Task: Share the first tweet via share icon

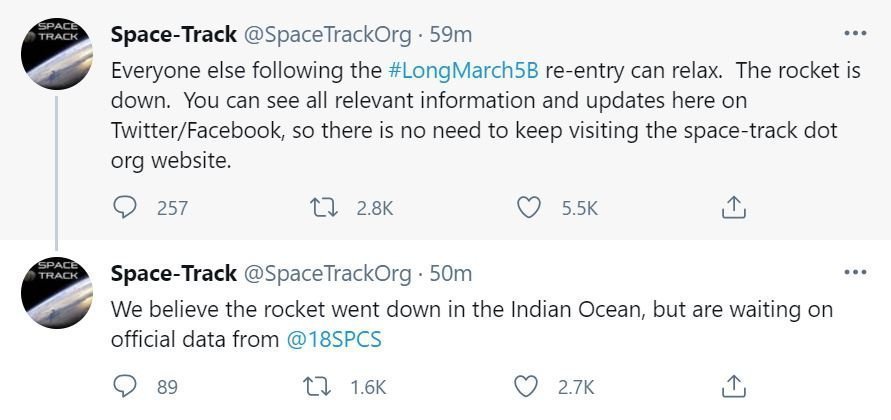Action: coord(733,208)
